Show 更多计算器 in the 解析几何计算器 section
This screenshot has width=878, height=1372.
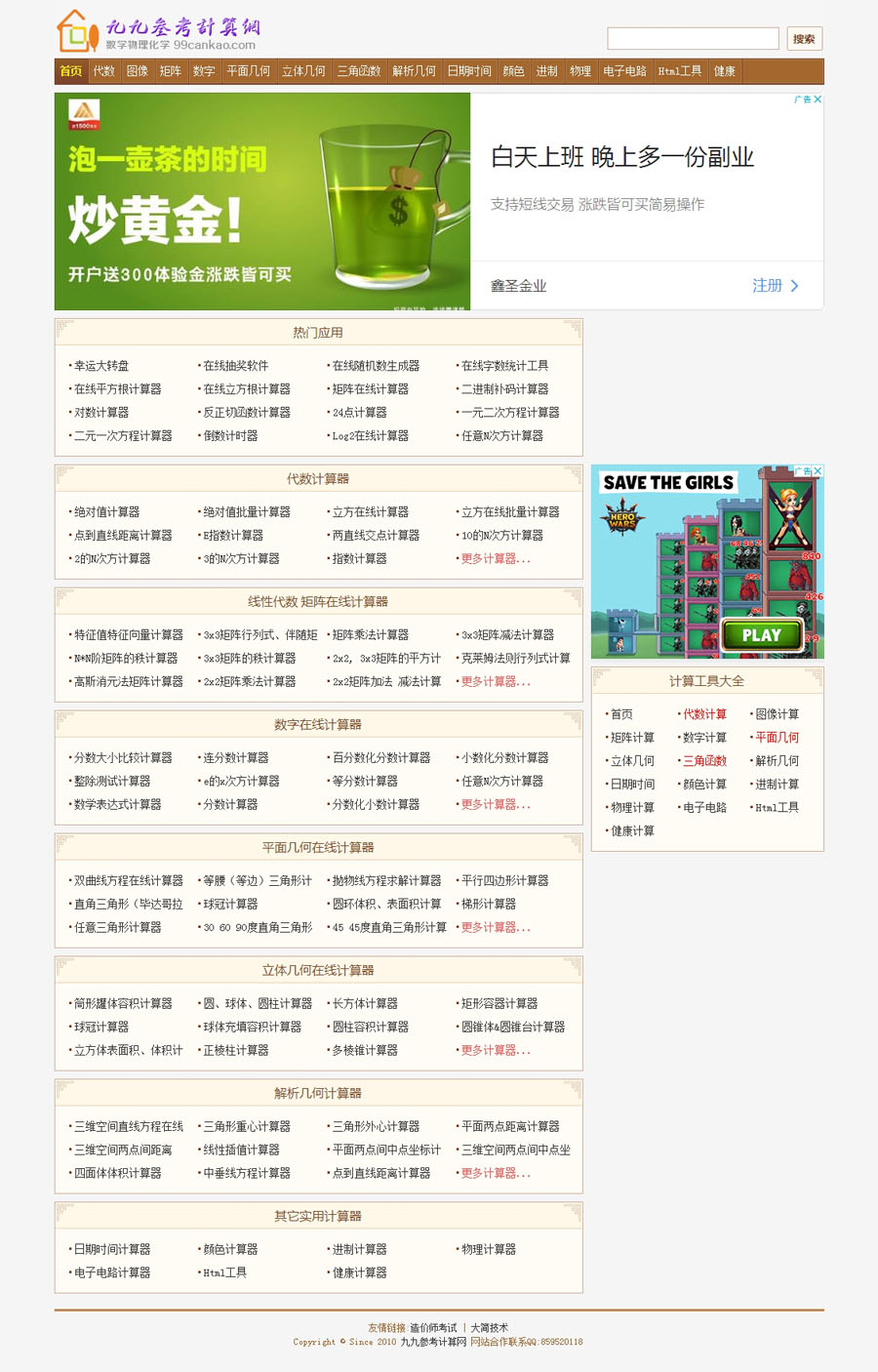click(x=496, y=1174)
